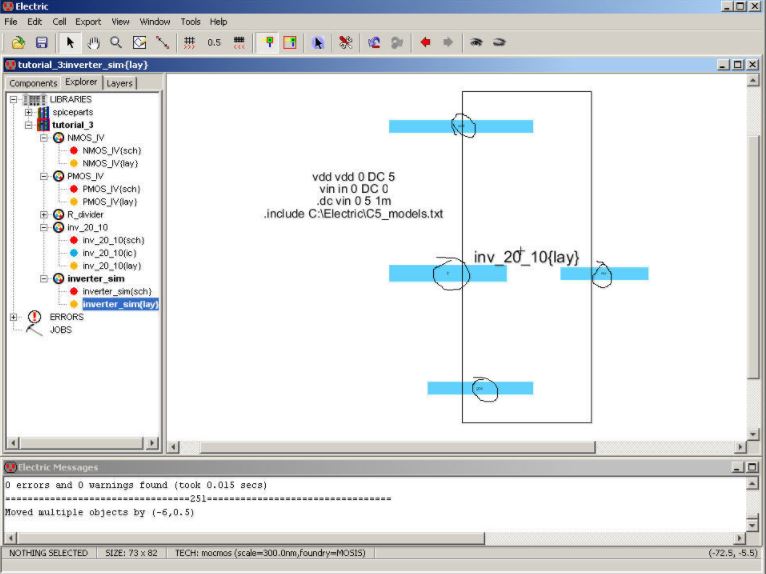Click the red left arrow icon
This screenshot has width=766, height=574.
pyautogui.click(x=425, y=42)
